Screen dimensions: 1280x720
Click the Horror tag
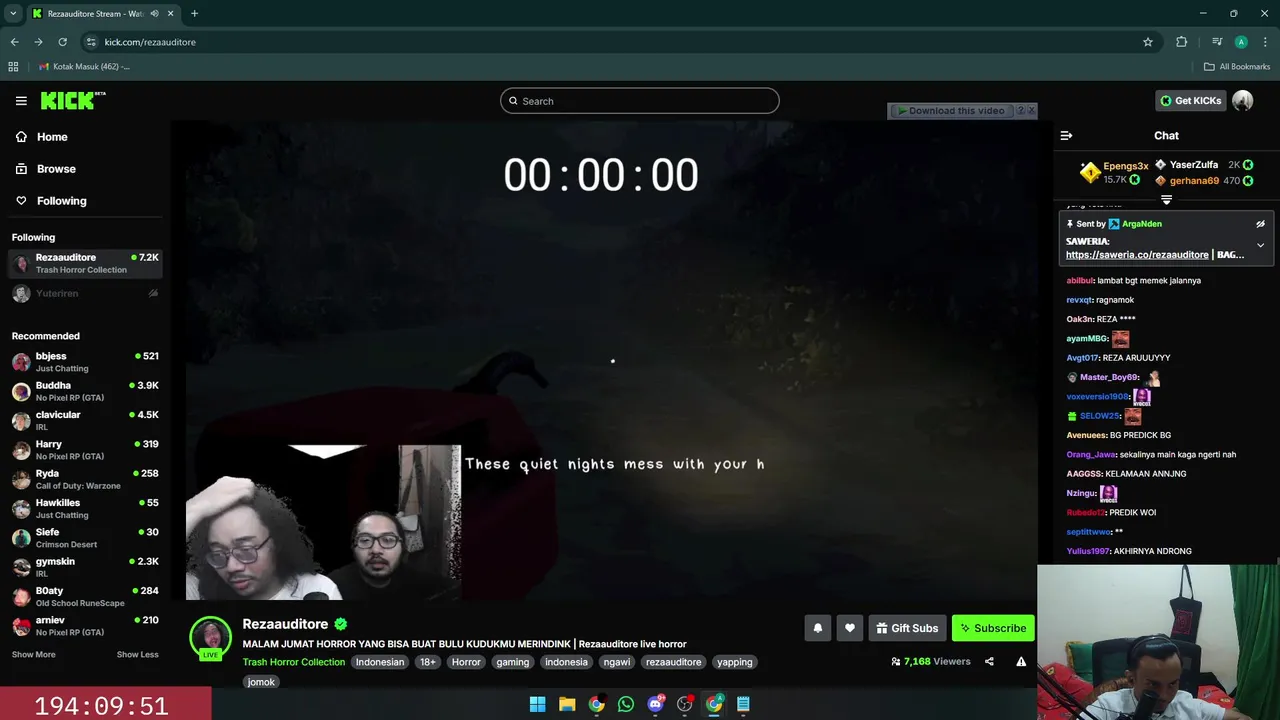tap(466, 662)
